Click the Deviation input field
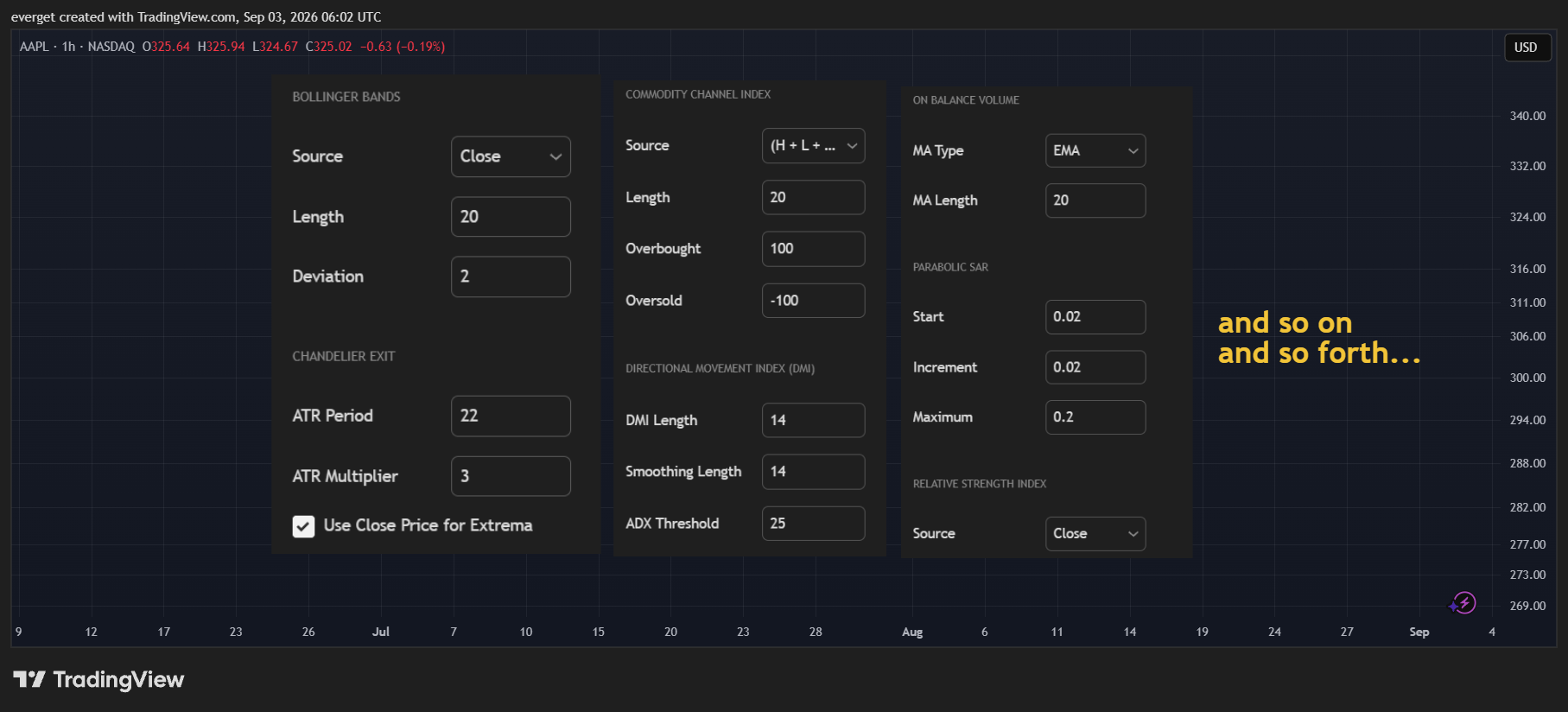Image resolution: width=1568 pixels, height=712 pixels. click(x=511, y=277)
